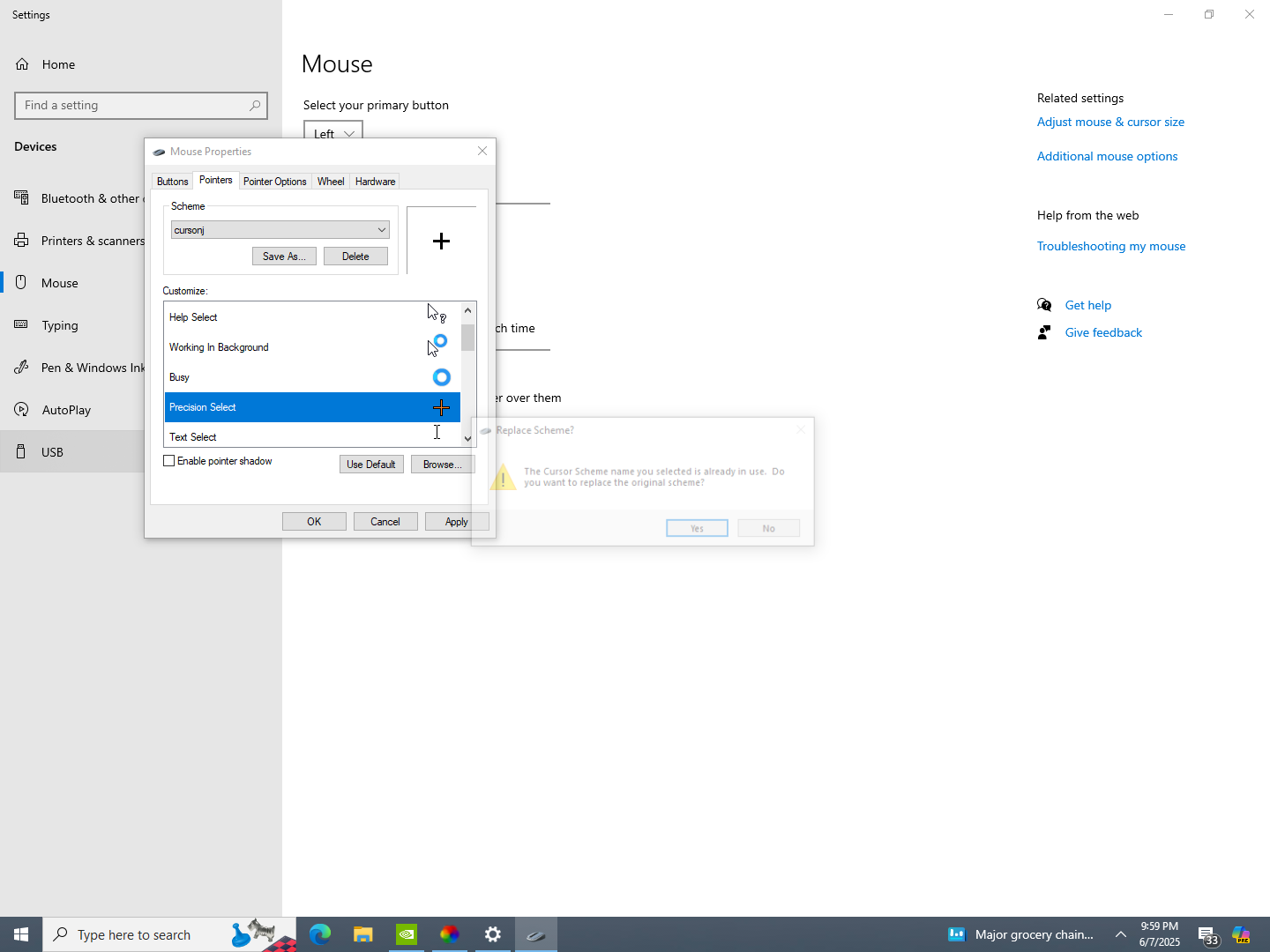
Task: Open the Buttons tab in Mouse Properties
Action: click(172, 182)
